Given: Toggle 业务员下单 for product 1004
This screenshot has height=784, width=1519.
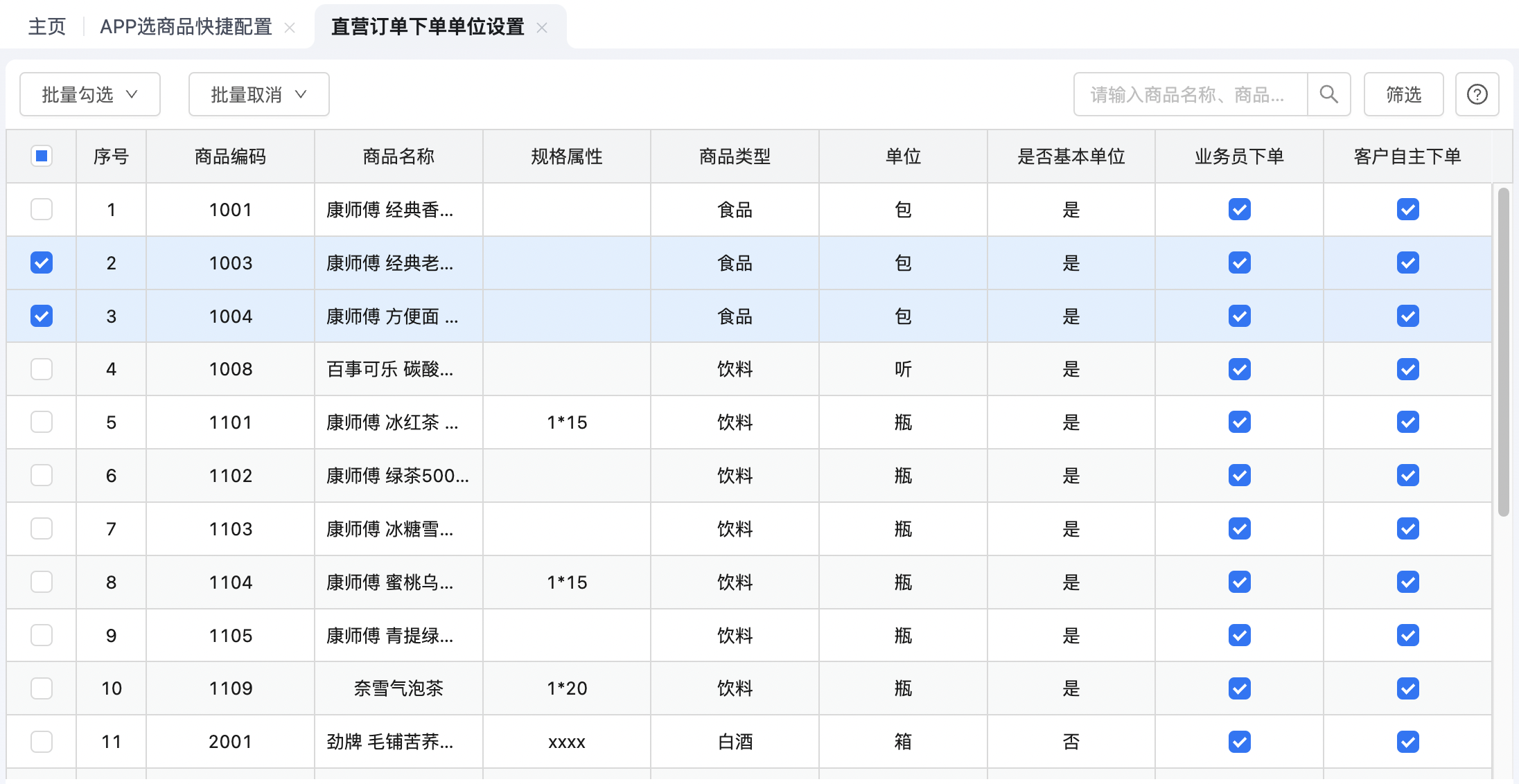Looking at the screenshot, I should click(x=1240, y=316).
